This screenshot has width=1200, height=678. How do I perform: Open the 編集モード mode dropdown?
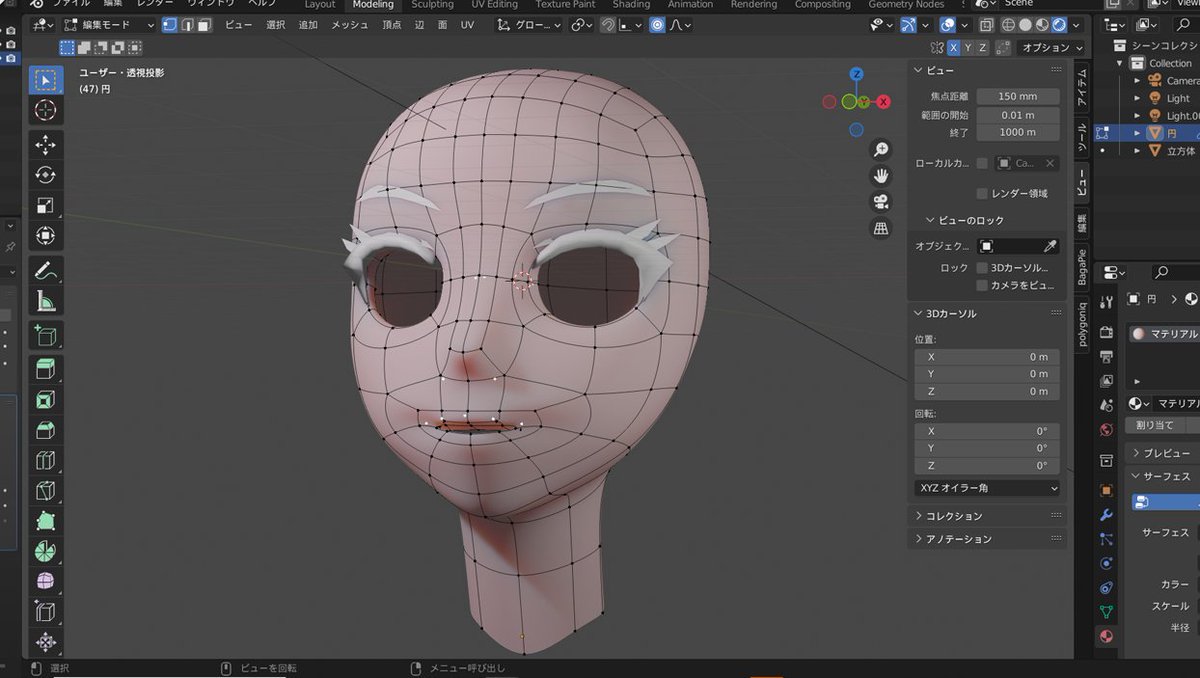(x=108, y=25)
